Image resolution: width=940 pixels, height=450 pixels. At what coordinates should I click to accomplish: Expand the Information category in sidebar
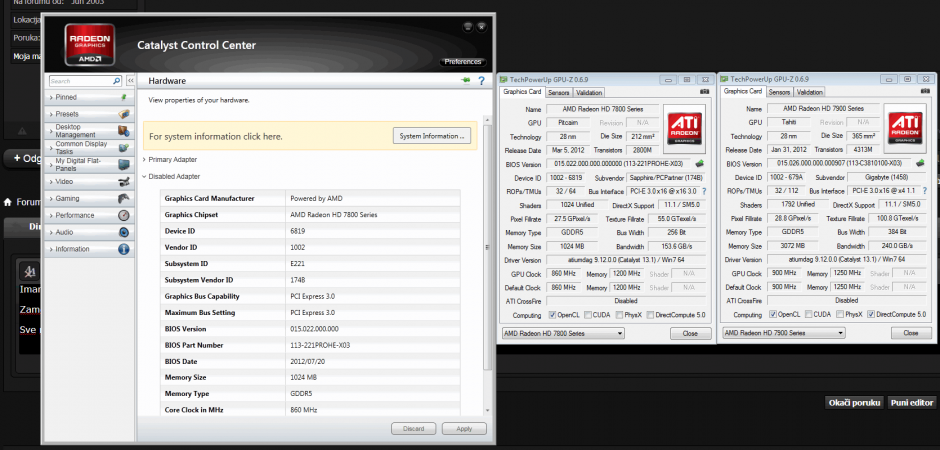tap(90, 249)
